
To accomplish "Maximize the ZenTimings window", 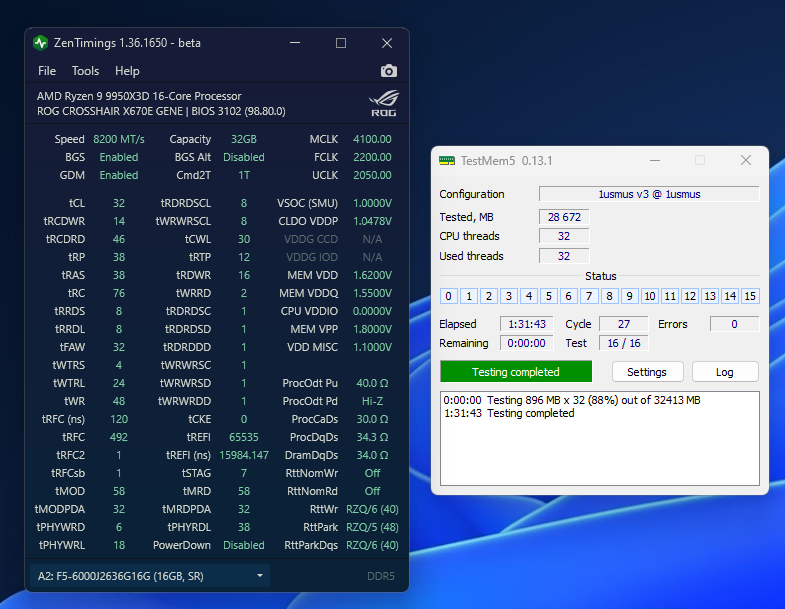I will click(341, 43).
